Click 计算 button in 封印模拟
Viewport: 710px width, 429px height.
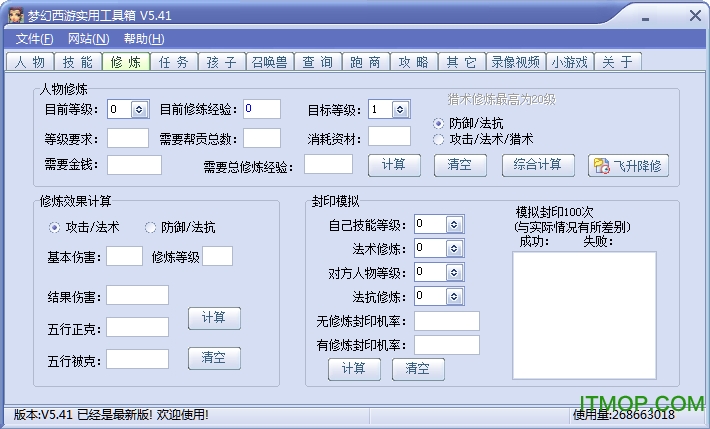354,369
